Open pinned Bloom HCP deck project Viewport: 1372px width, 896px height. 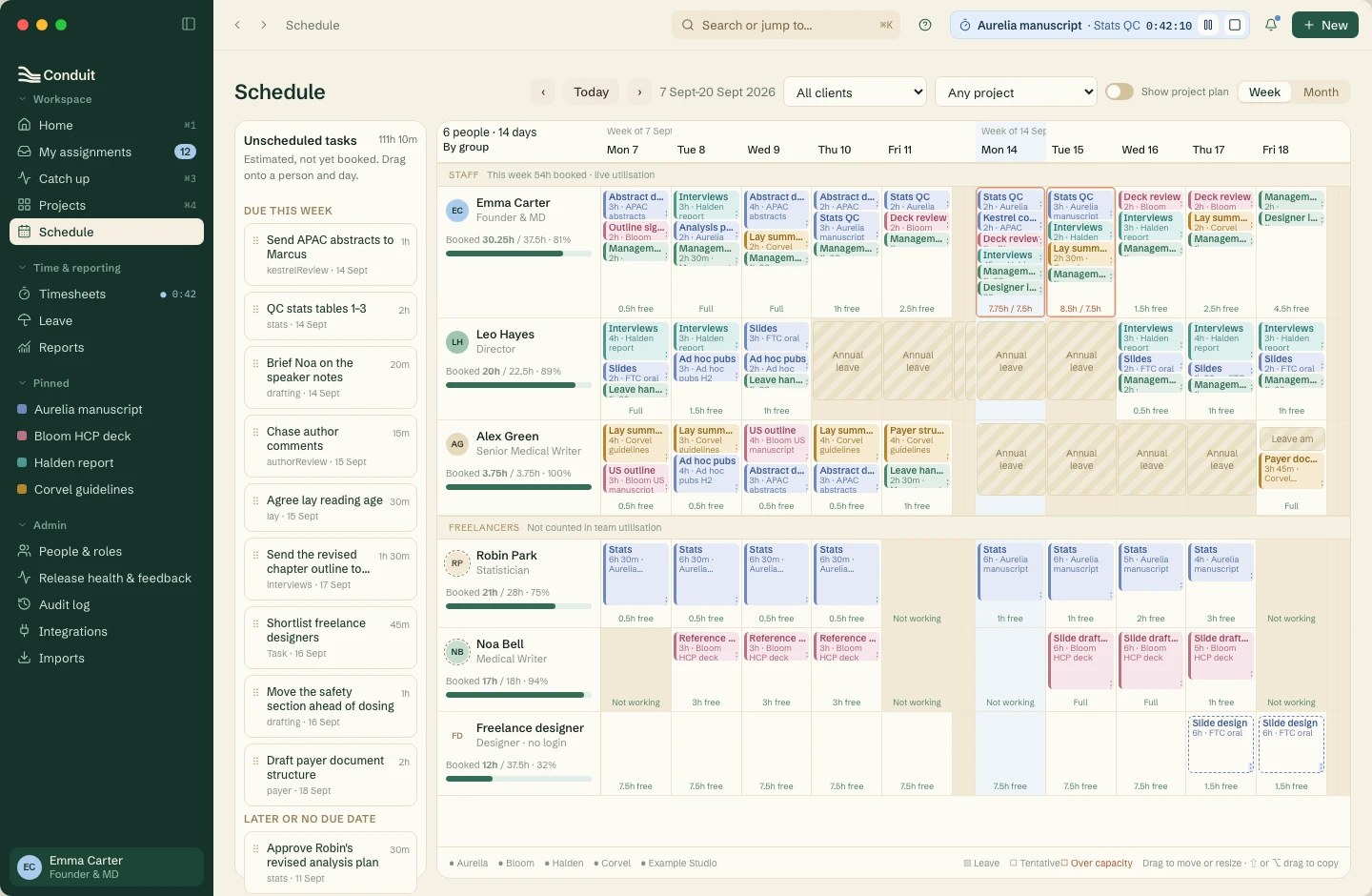[107, 436]
